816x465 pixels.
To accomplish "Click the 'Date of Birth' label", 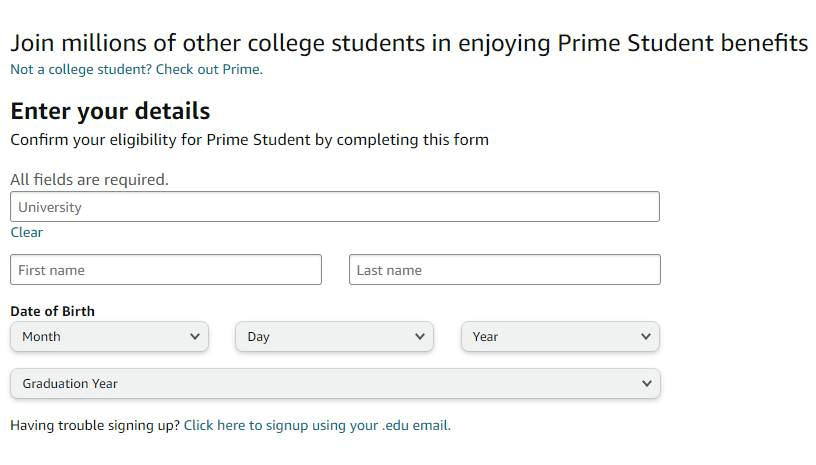I will 52,311.
